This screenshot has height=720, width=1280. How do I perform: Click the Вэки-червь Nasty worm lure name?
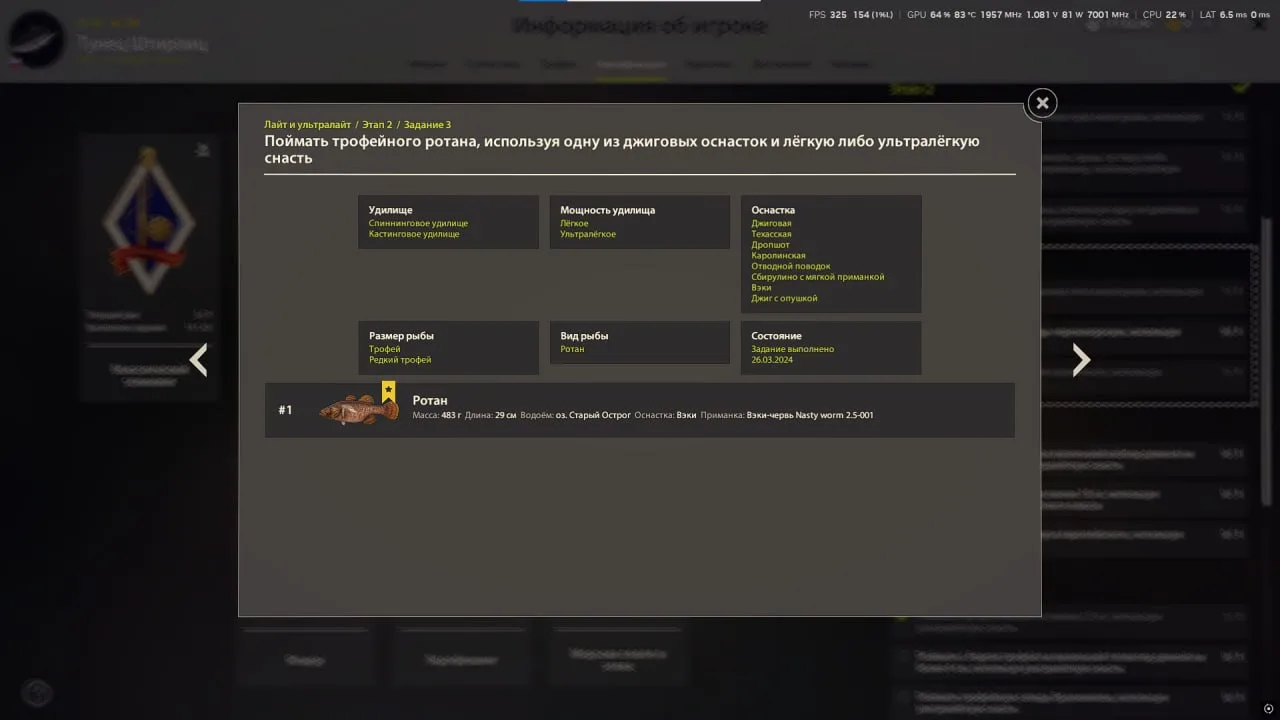point(810,415)
